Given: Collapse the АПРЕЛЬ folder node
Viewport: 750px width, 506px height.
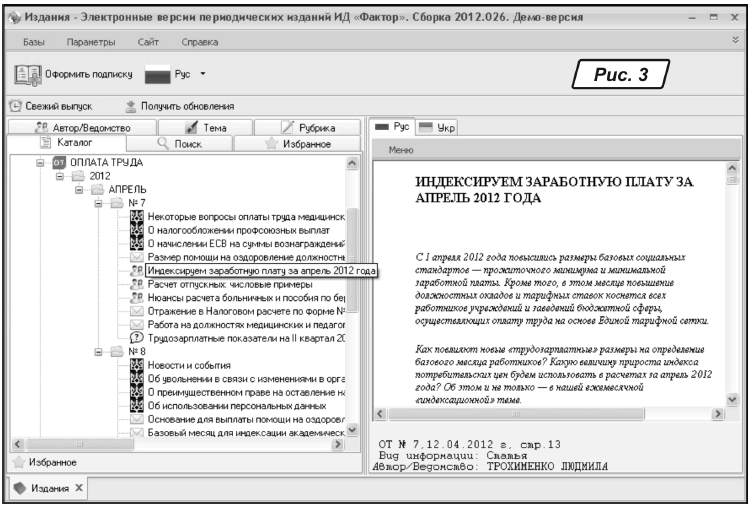Looking at the screenshot, I should pos(78,189).
